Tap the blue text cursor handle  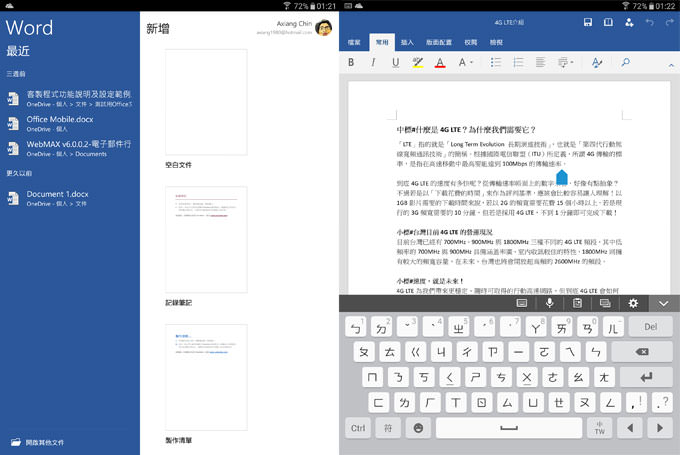point(562,177)
